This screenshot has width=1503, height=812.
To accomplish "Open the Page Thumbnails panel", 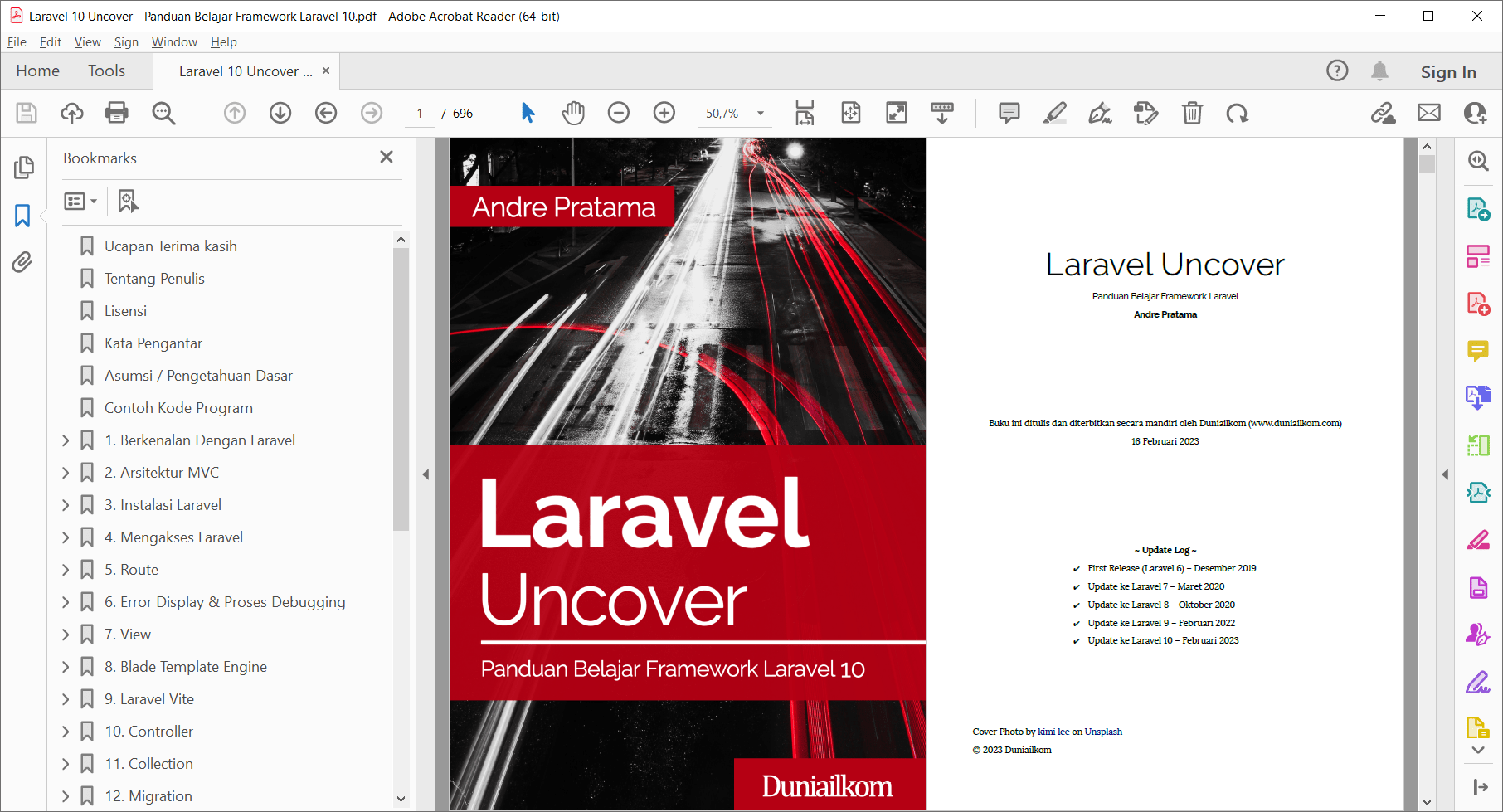I will coord(23,168).
